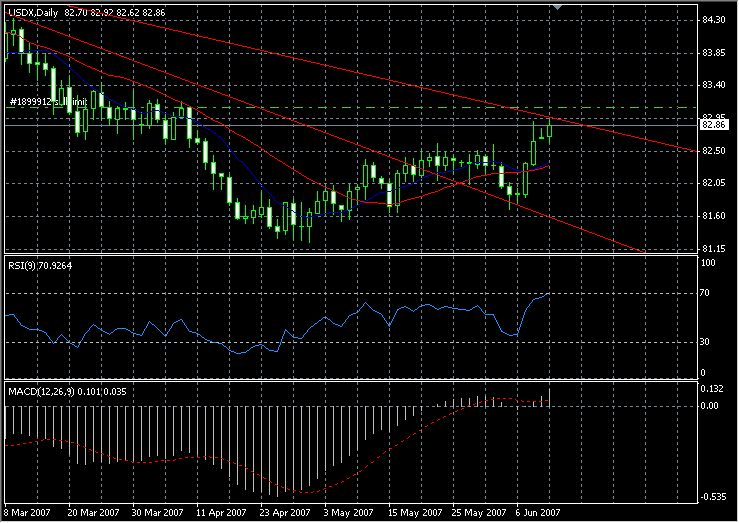
Task: Click the 15 May 2007 date label
Action: (415, 513)
